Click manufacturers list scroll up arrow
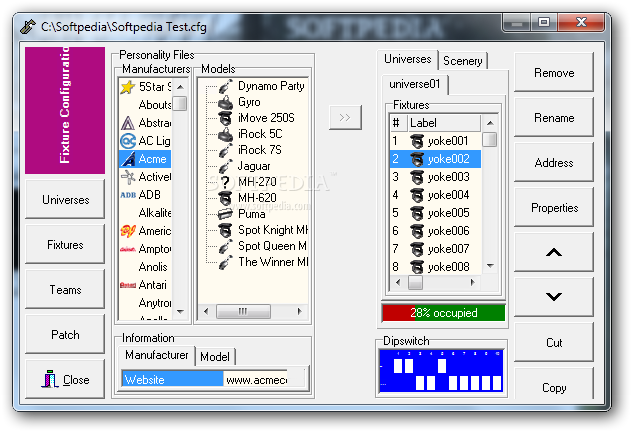 pyautogui.click(x=180, y=87)
